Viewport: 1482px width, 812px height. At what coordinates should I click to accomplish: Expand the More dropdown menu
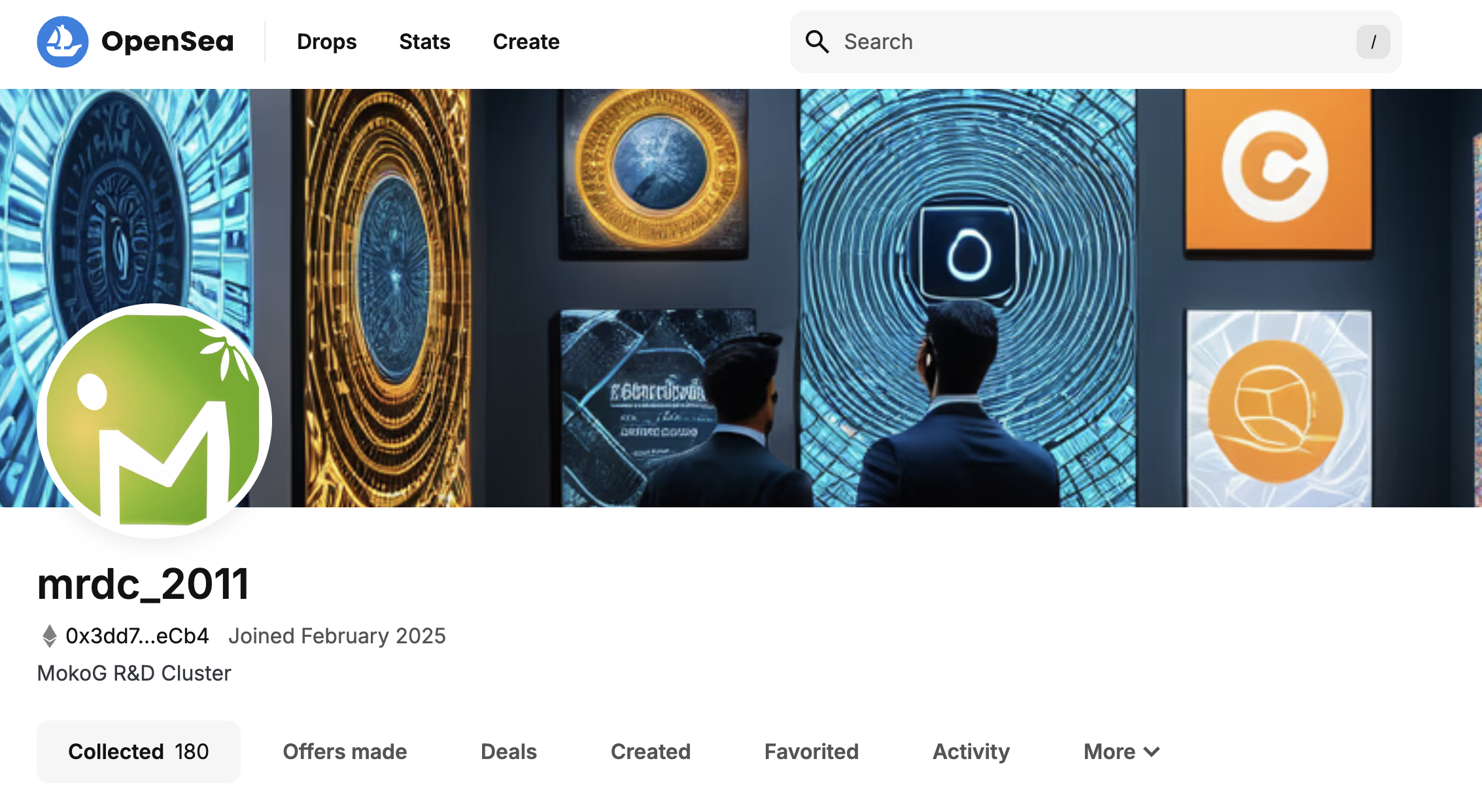click(x=1122, y=752)
